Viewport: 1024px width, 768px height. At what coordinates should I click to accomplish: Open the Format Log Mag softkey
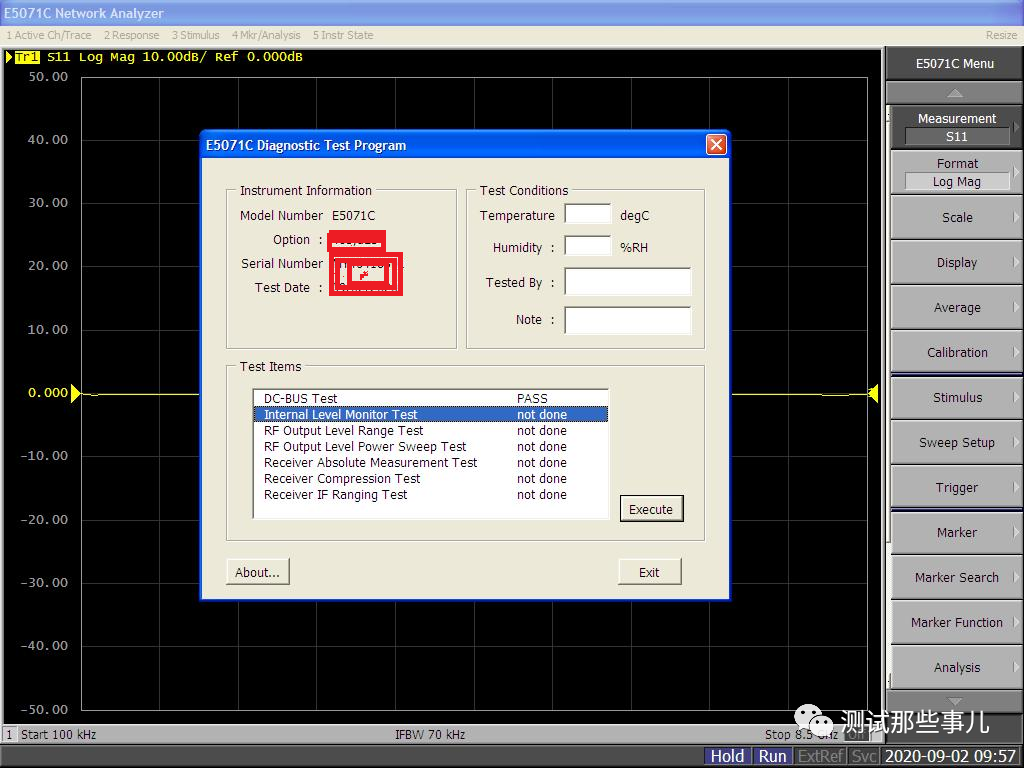[x=957, y=172]
